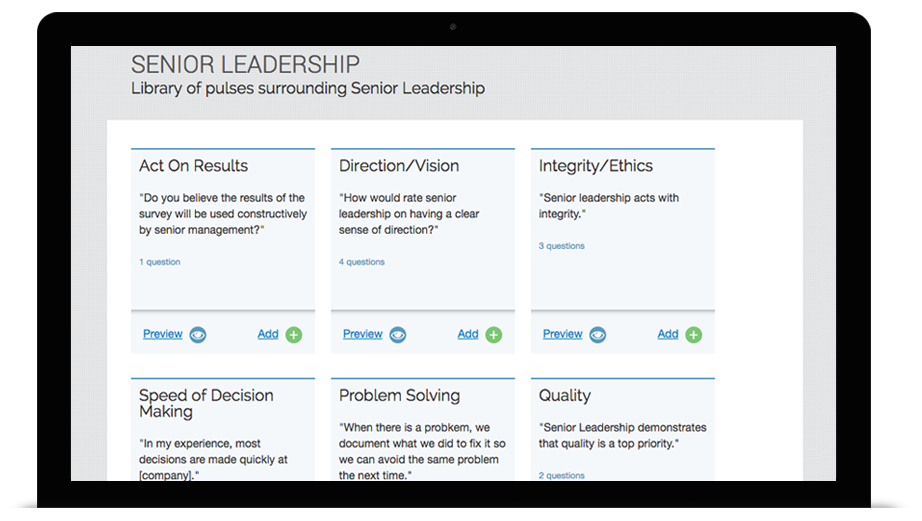Screen dimensions: 922x521
Task: Select the Add link on Integrity/Ethics
Action: click(x=667, y=334)
